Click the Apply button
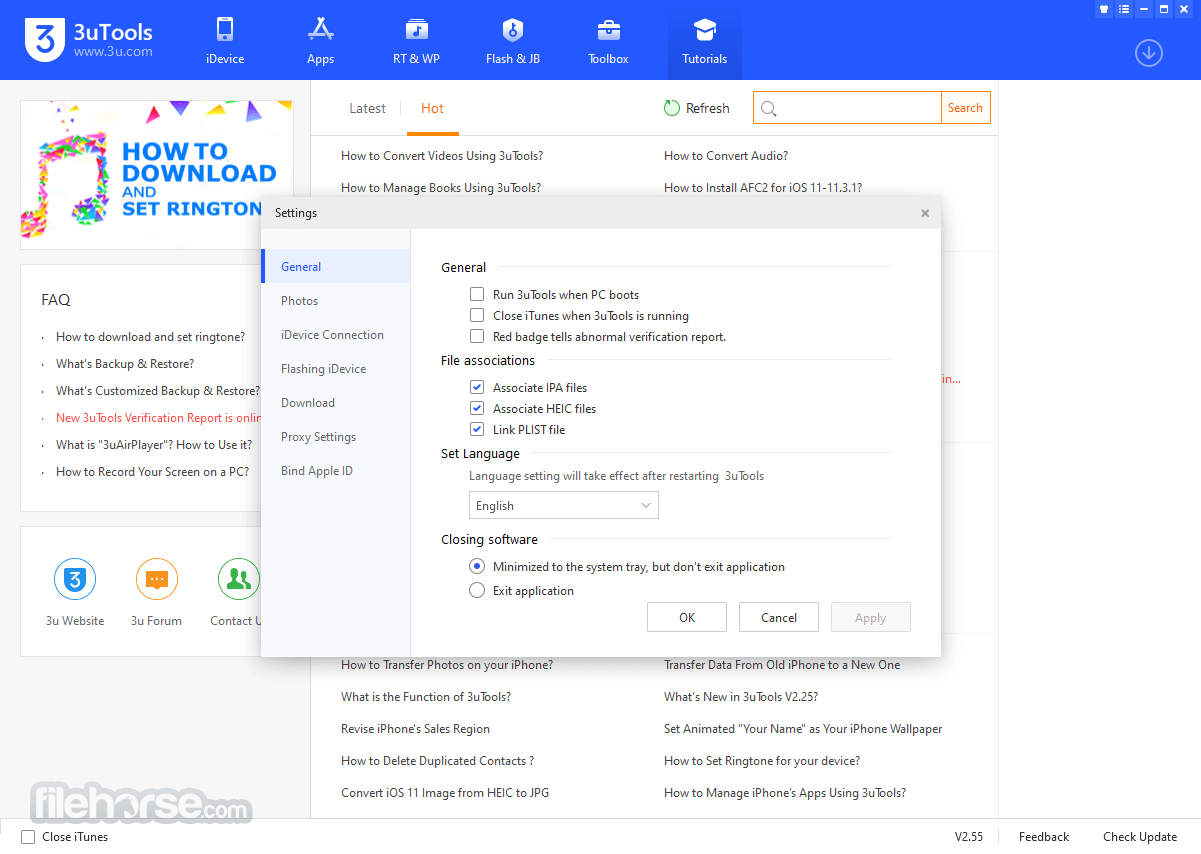Viewport: 1201px width, 854px height. (871, 617)
